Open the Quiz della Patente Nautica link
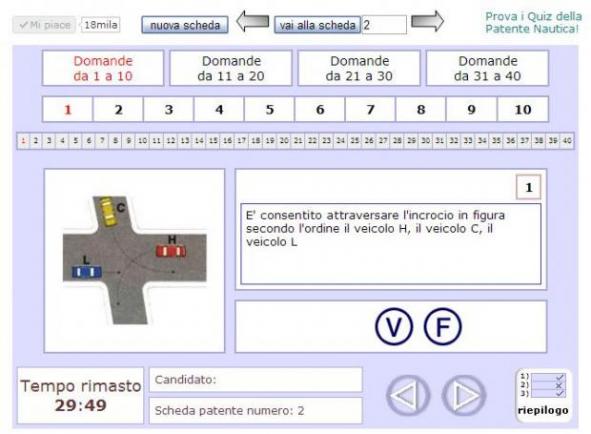This screenshot has width=591, height=434. point(533,22)
